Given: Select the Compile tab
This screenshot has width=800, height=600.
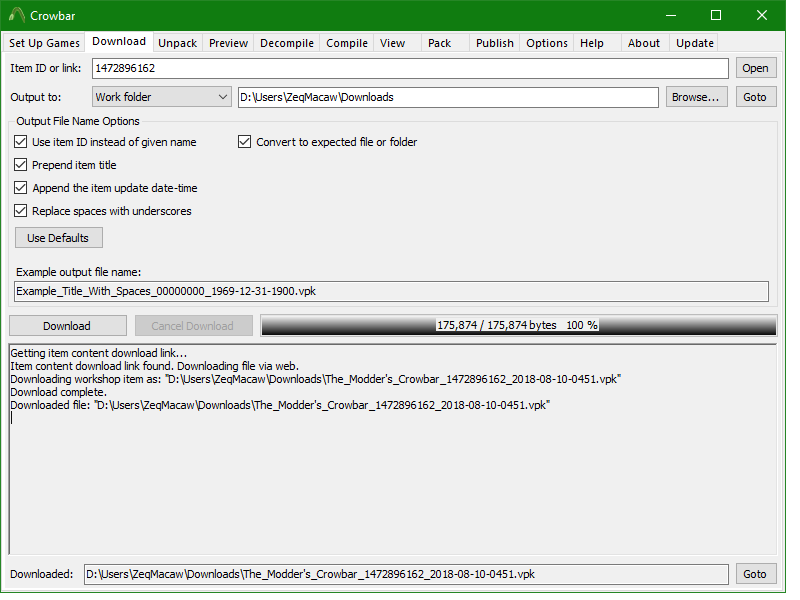Looking at the screenshot, I should coord(347,43).
